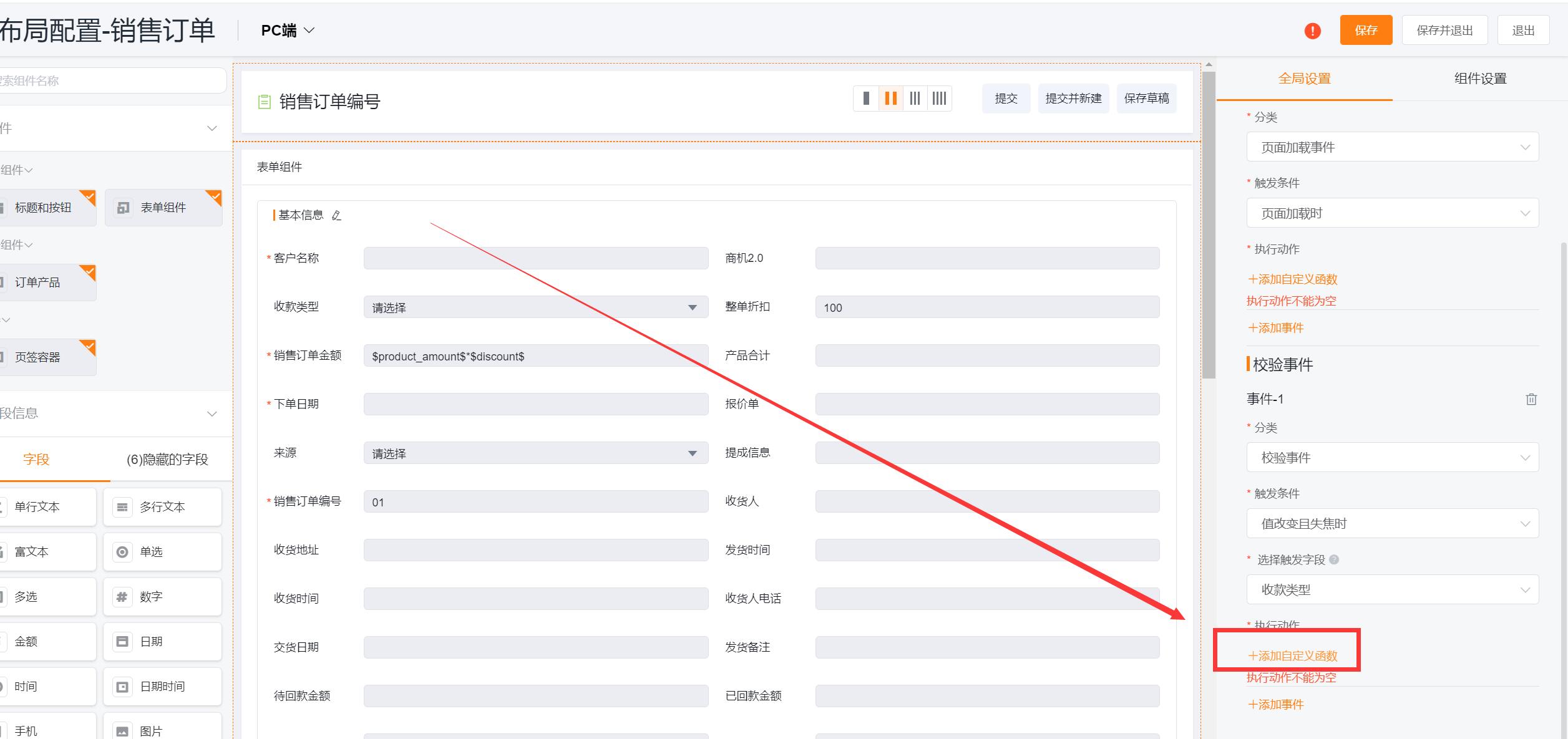Switch to the (6)隐藏的字段 tab

(167, 460)
